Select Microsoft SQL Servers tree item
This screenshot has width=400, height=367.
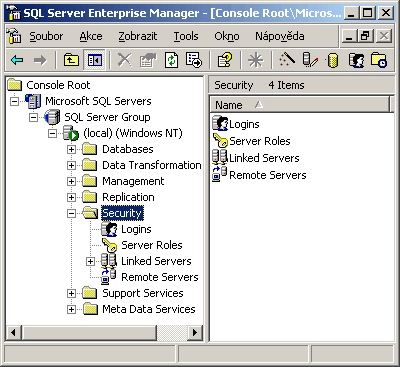(x=98, y=101)
